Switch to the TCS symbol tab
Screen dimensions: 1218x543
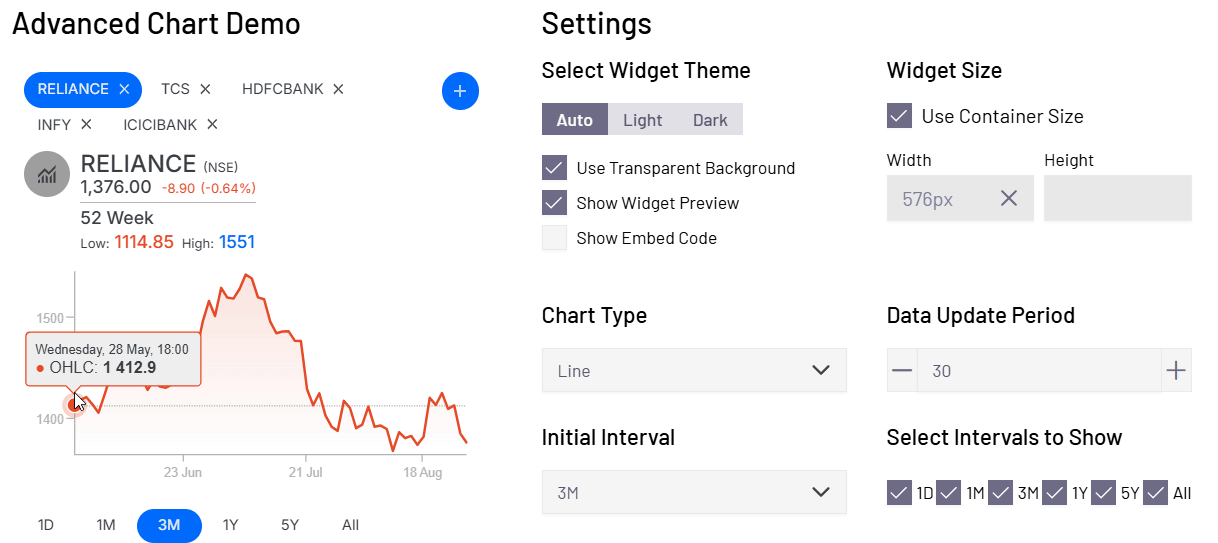click(175, 89)
